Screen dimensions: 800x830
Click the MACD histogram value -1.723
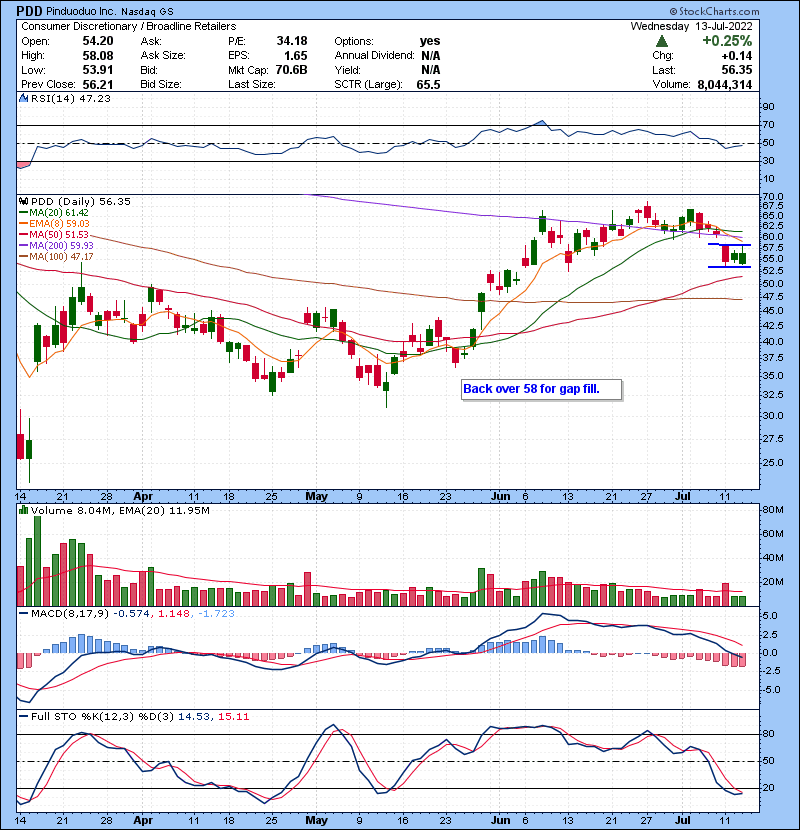[216, 614]
